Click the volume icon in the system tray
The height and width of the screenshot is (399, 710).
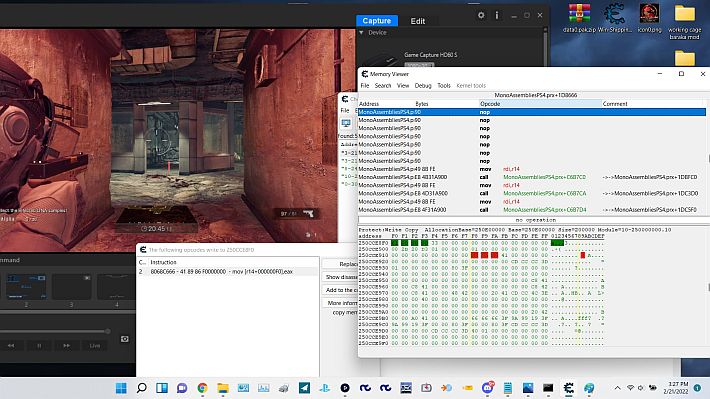pos(641,388)
